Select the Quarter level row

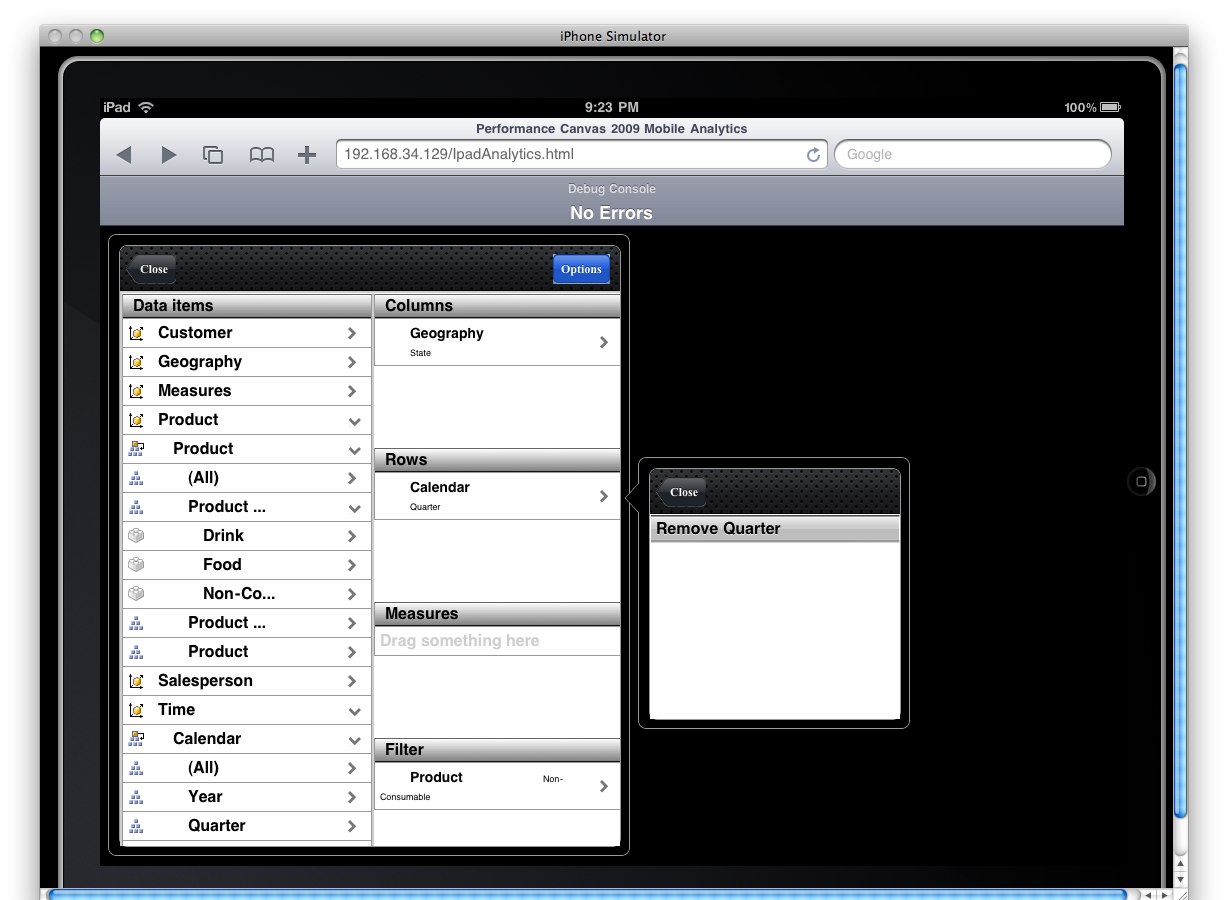(x=247, y=826)
